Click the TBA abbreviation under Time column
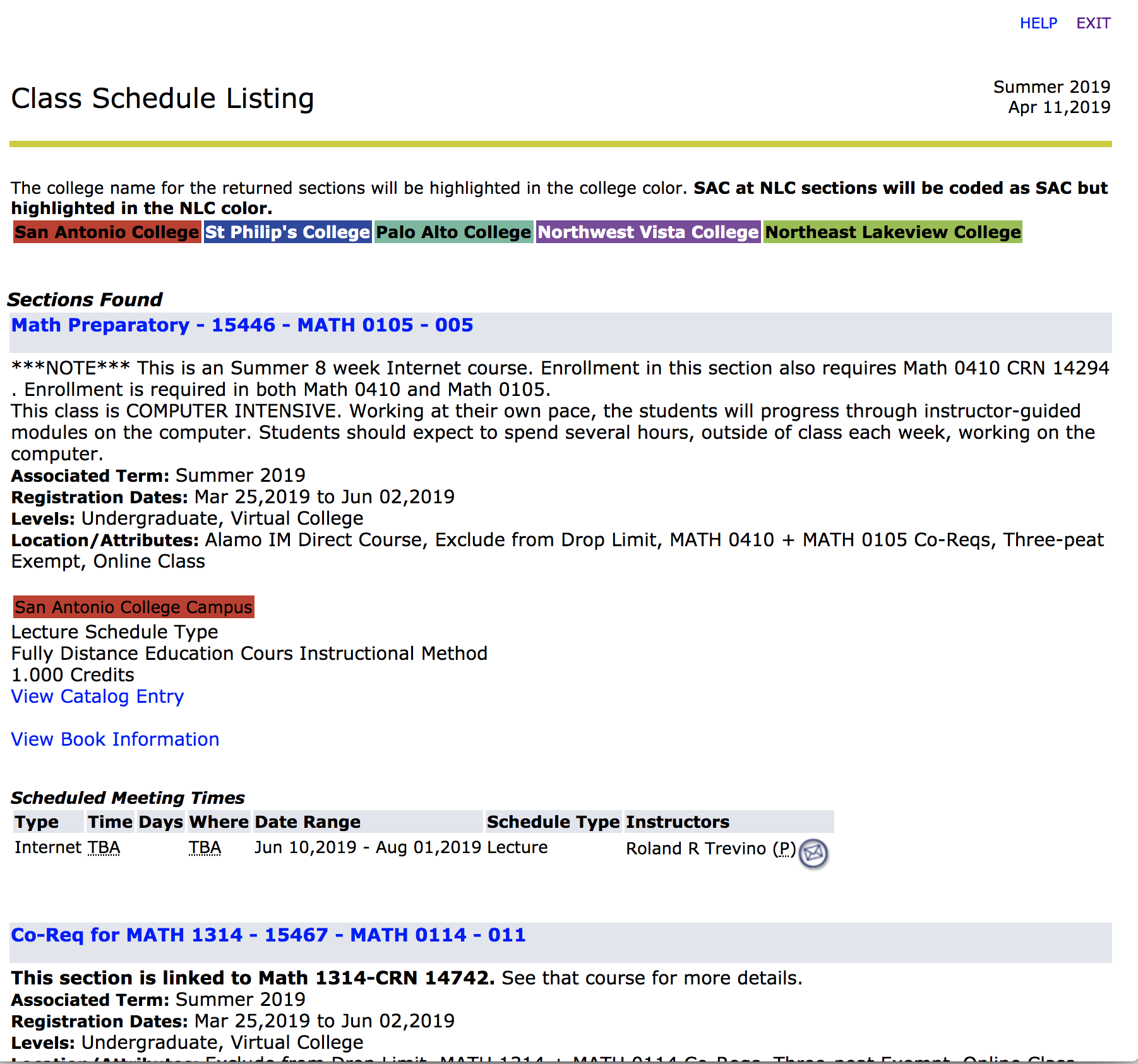Screen dimensions: 1138x1064 pyautogui.click(x=104, y=847)
